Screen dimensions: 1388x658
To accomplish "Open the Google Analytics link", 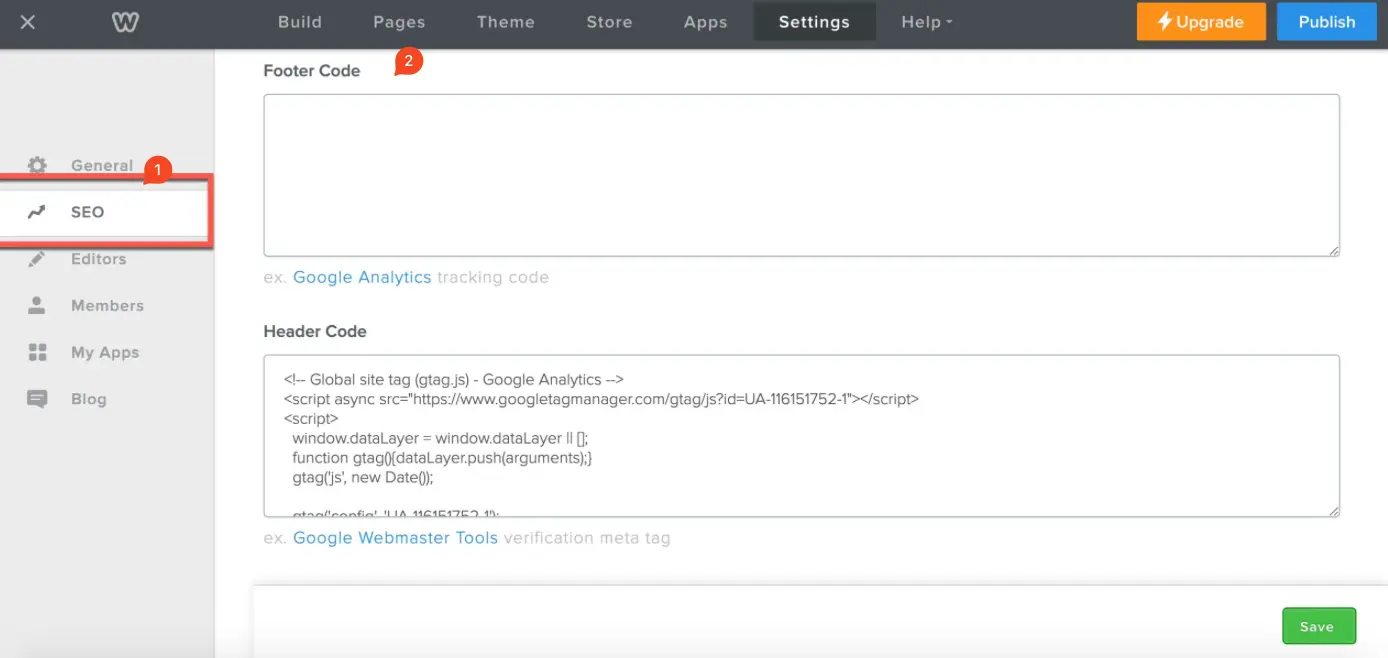I will point(362,277).
